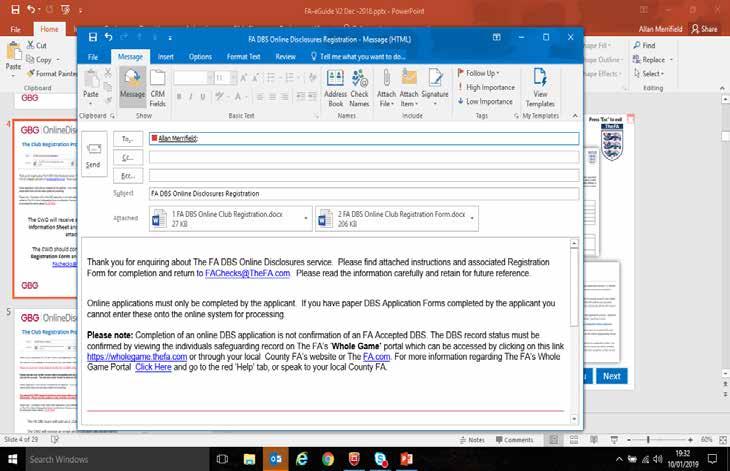This screenshot has width=730, height=471.
Task: Click the Outlook icon in the taskbar
Action: 276,459
